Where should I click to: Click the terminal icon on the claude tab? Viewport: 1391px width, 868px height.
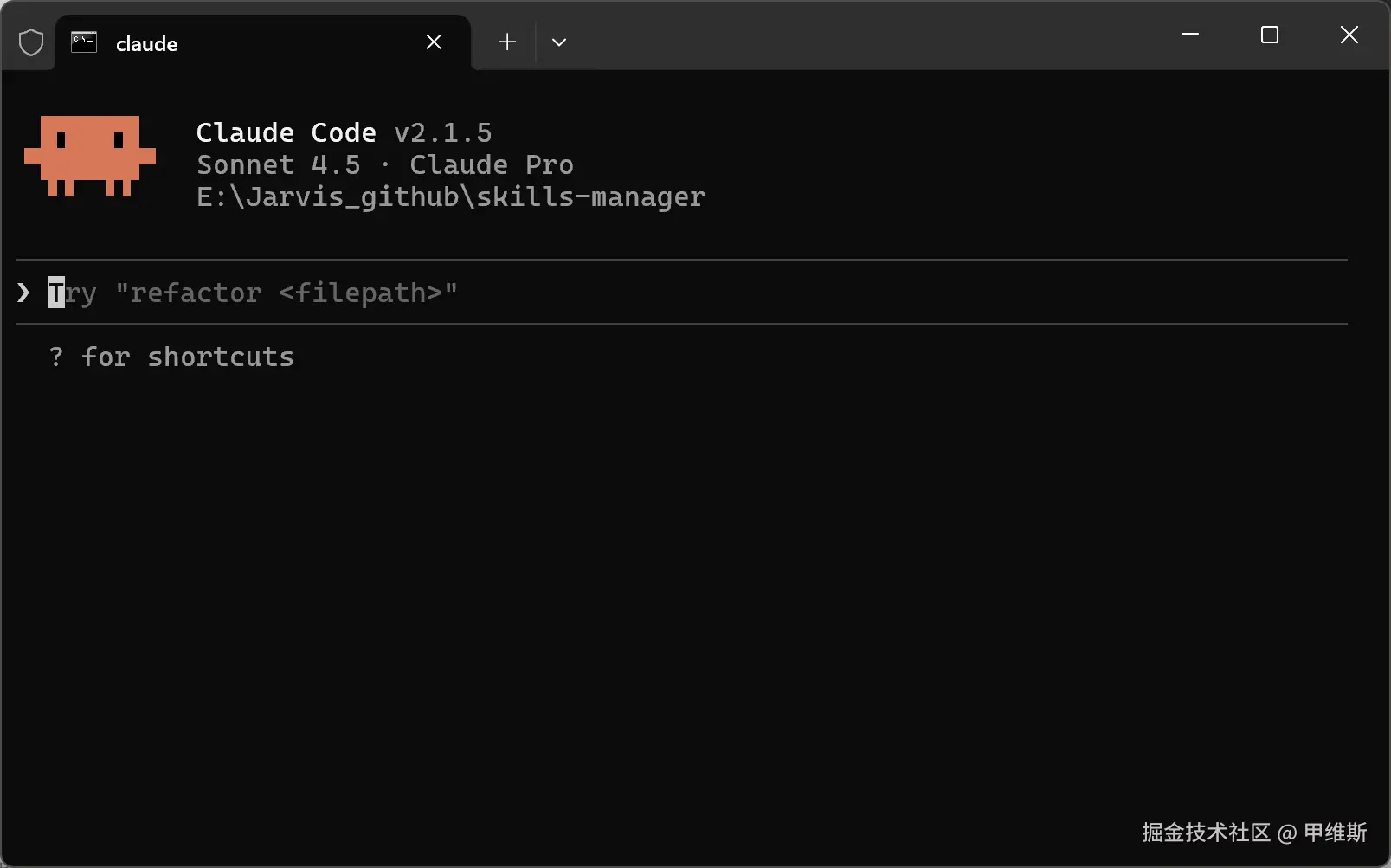pyautogui.click(x=84, y=42)
